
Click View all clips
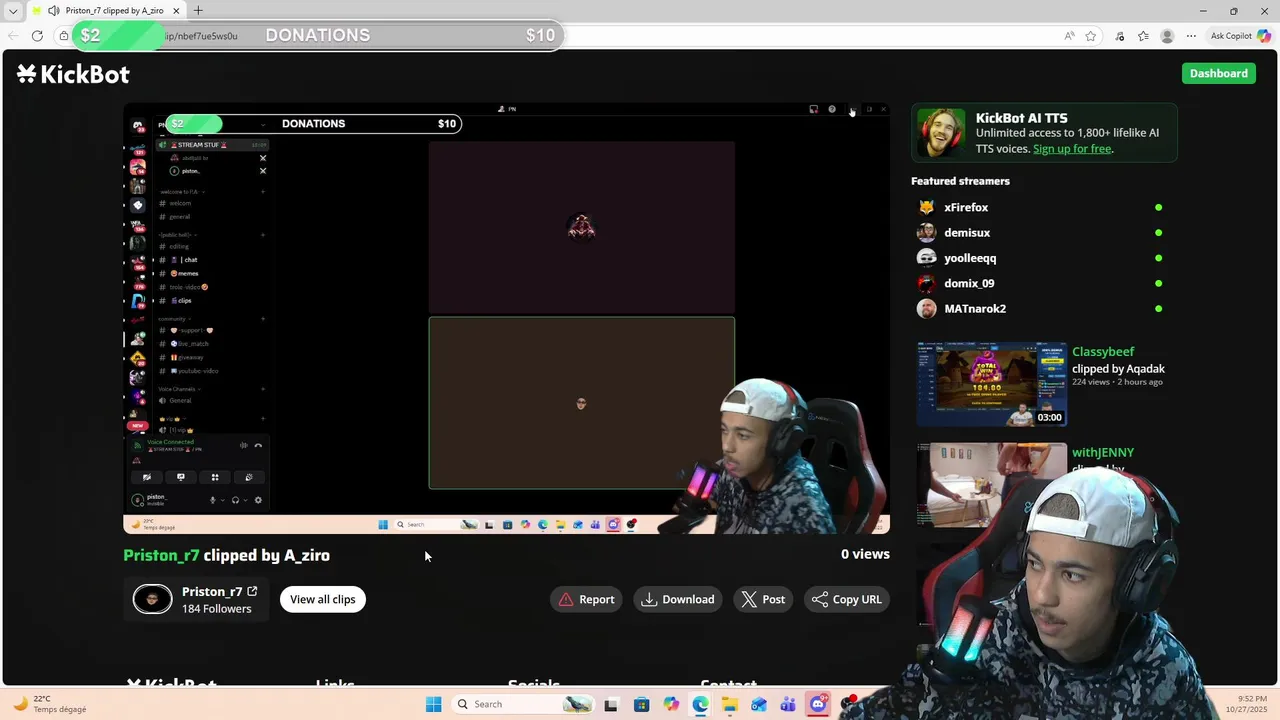point(322,599)
